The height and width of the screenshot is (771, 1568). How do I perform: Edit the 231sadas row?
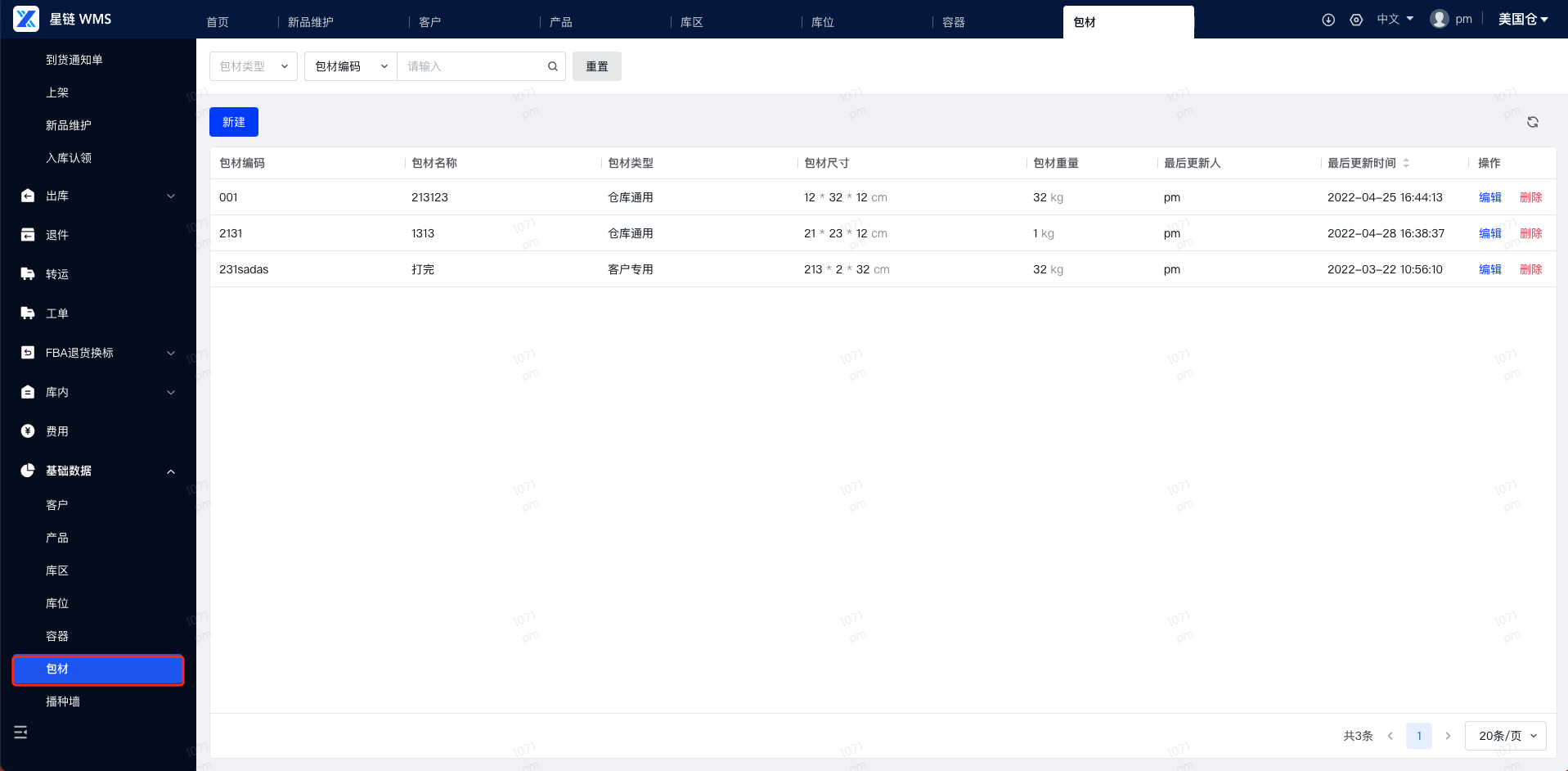(1490, 269)
